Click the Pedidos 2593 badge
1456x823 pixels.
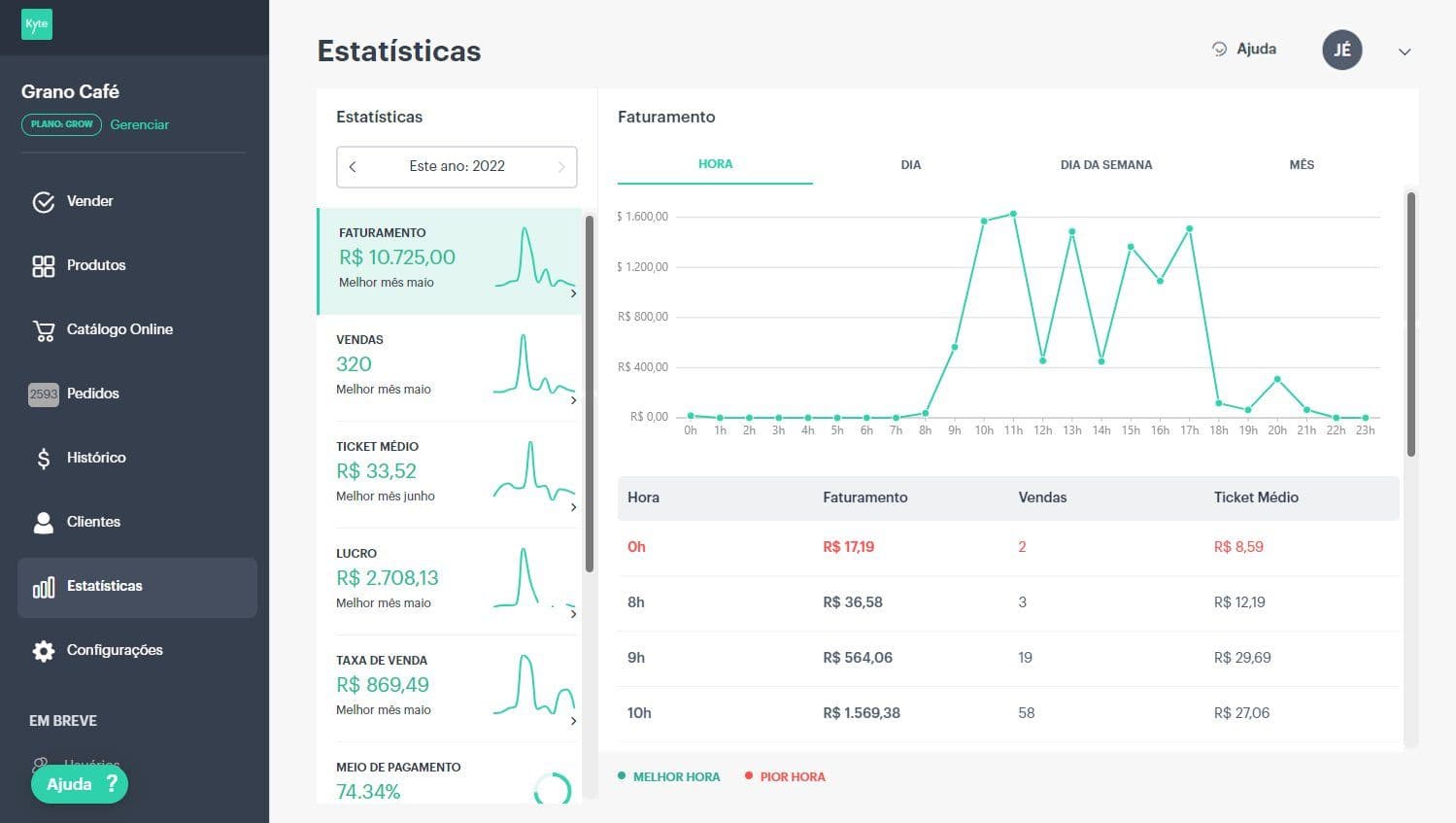(44, 394)
